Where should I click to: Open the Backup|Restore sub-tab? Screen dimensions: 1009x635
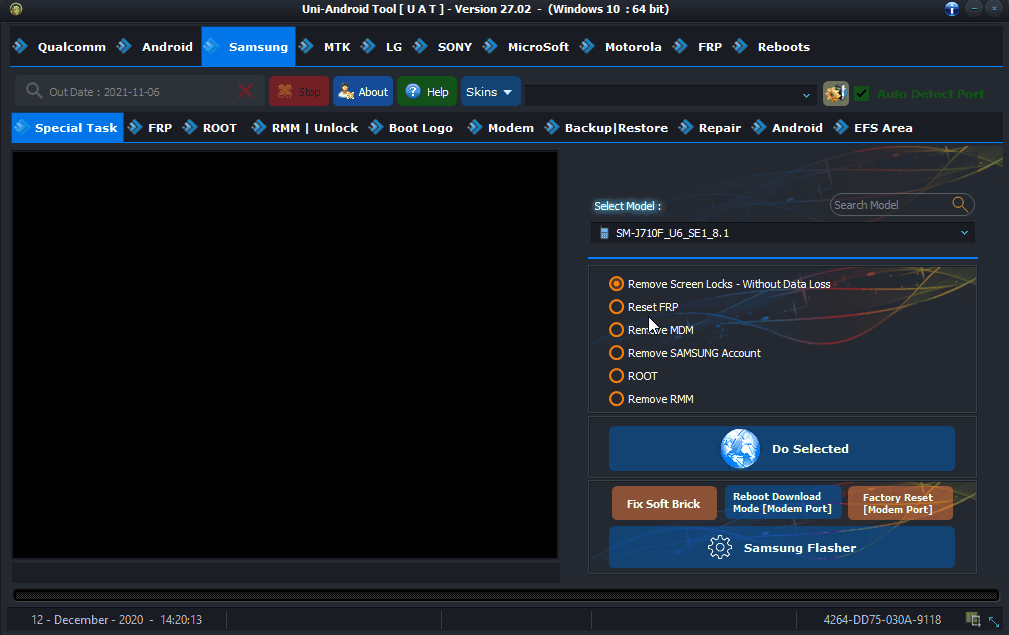[x=607, y=127]
